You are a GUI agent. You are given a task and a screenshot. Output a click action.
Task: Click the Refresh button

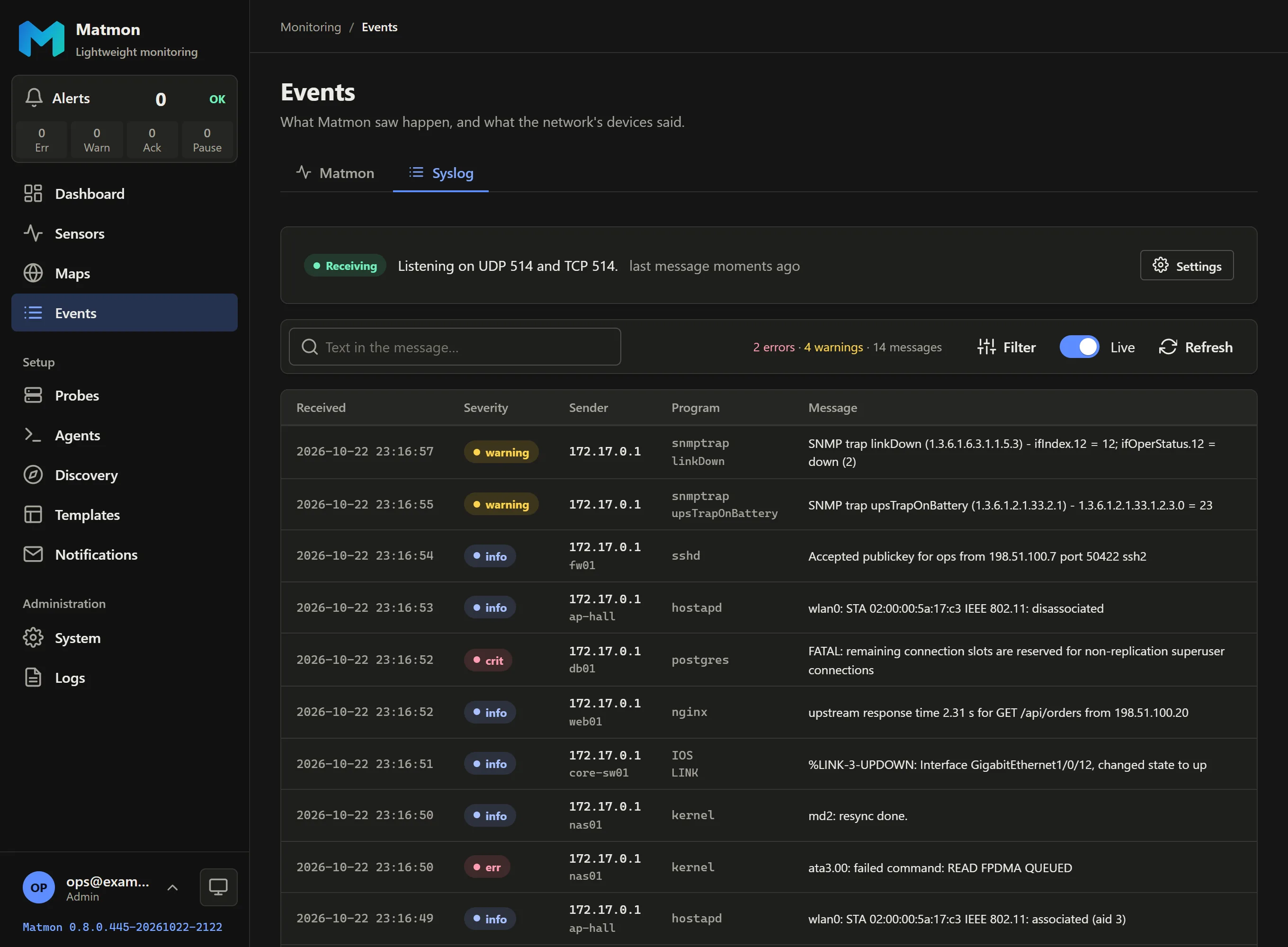(x=1196, y=347)
